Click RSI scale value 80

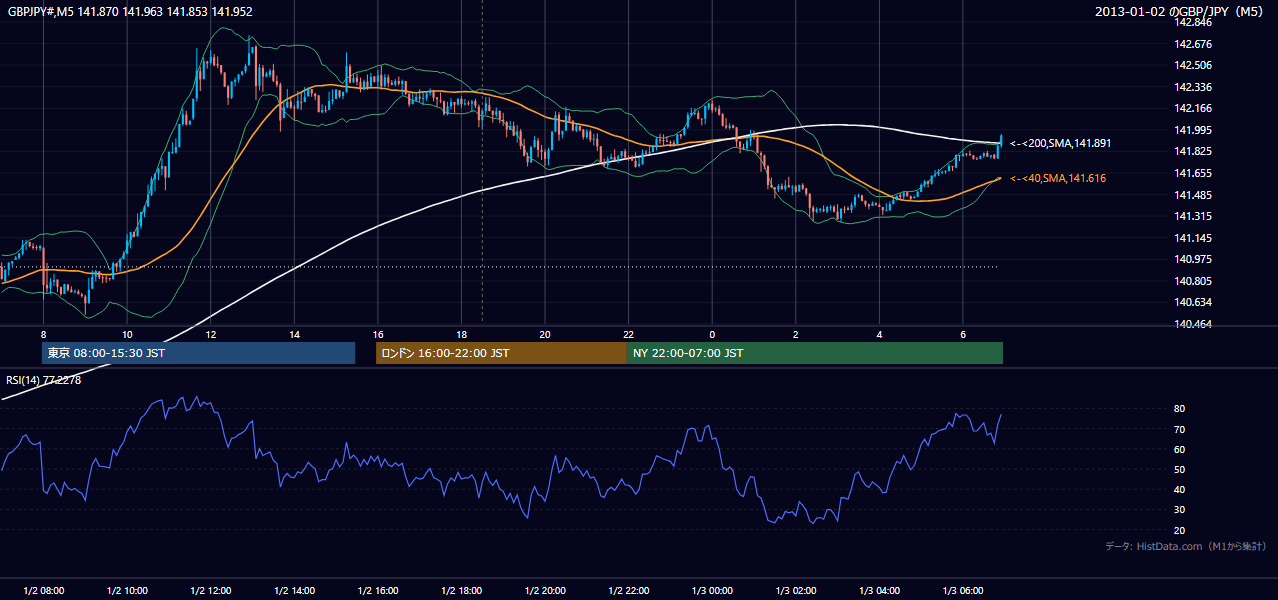pyautogui.click(x=1179, y=409)
